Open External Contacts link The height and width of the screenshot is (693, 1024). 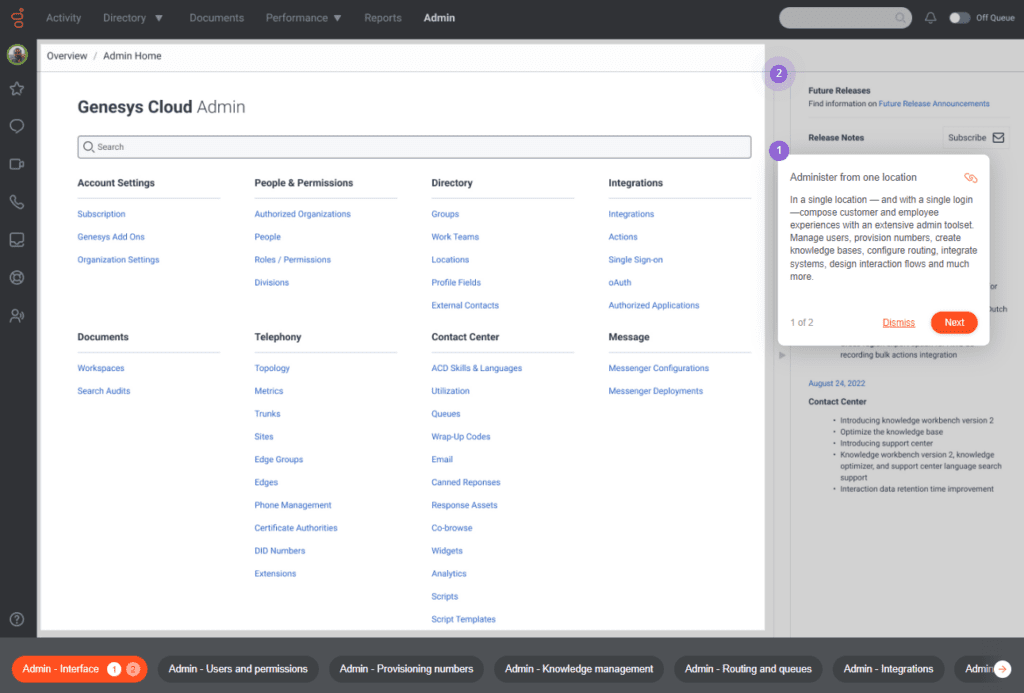[465, 306]
